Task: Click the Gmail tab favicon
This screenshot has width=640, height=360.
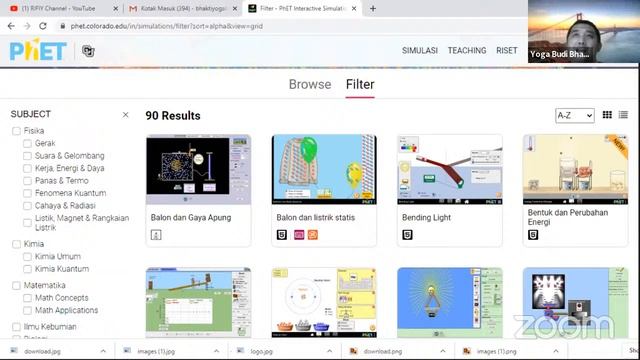Action: tap(133, 8)
